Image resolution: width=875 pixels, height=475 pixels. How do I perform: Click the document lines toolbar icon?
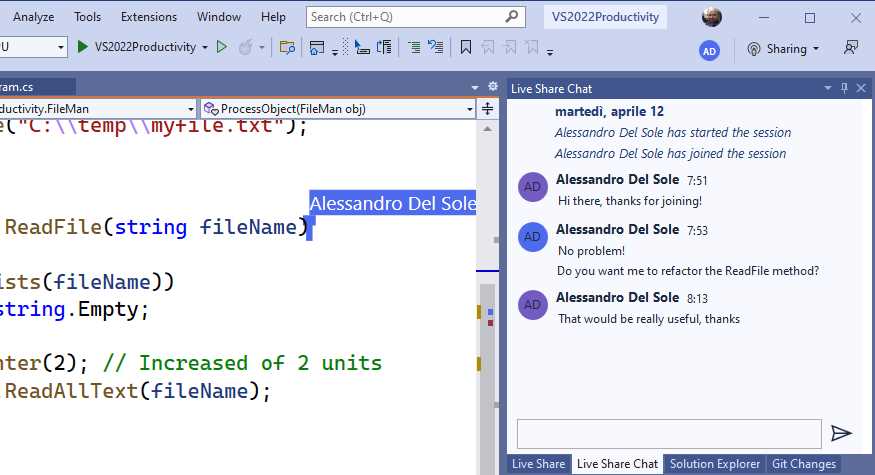pyautogui.click(x=384, y=47)
